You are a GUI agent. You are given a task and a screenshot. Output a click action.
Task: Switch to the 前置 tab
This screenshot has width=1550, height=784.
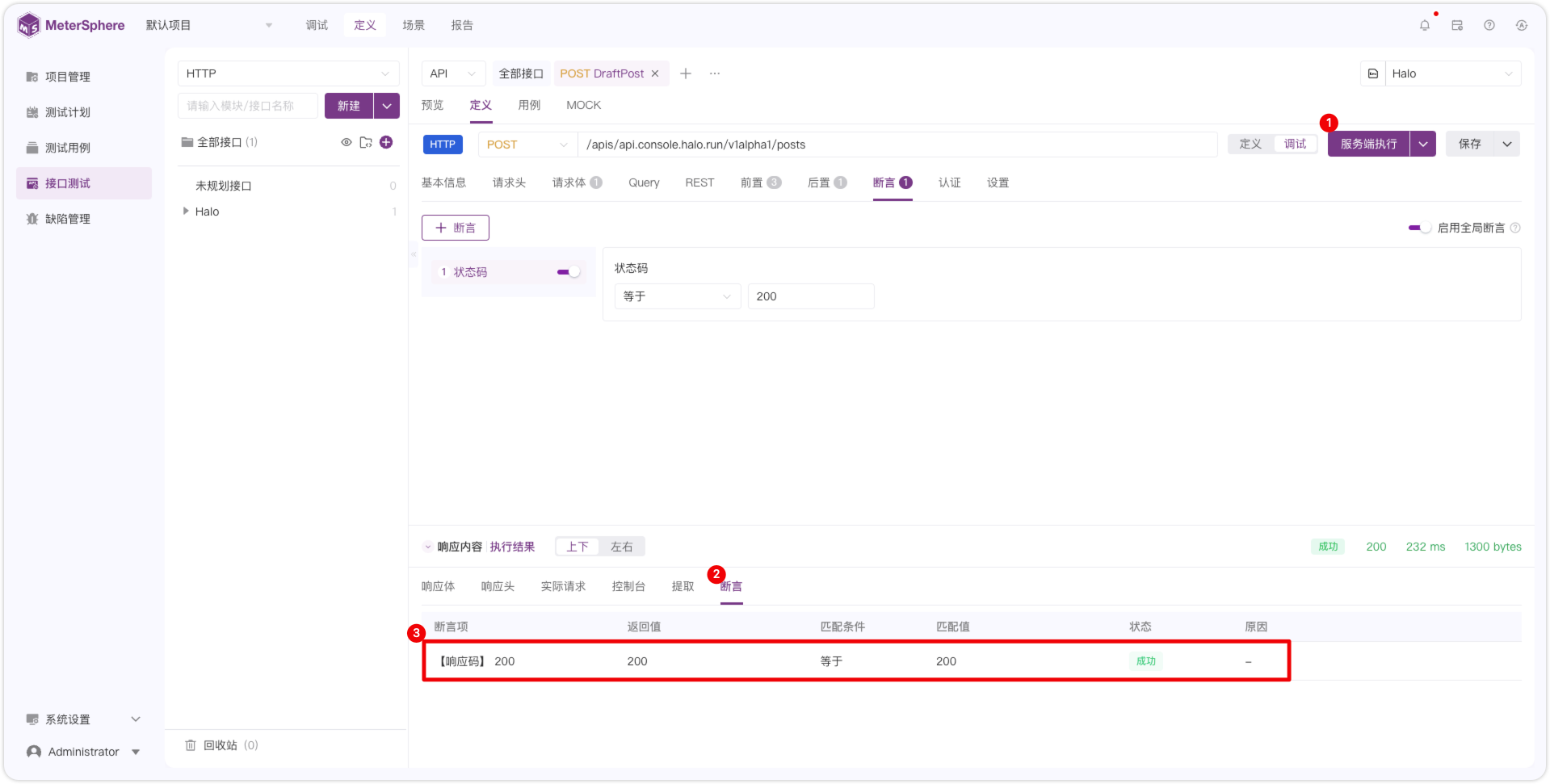click(x=760, y=182)
